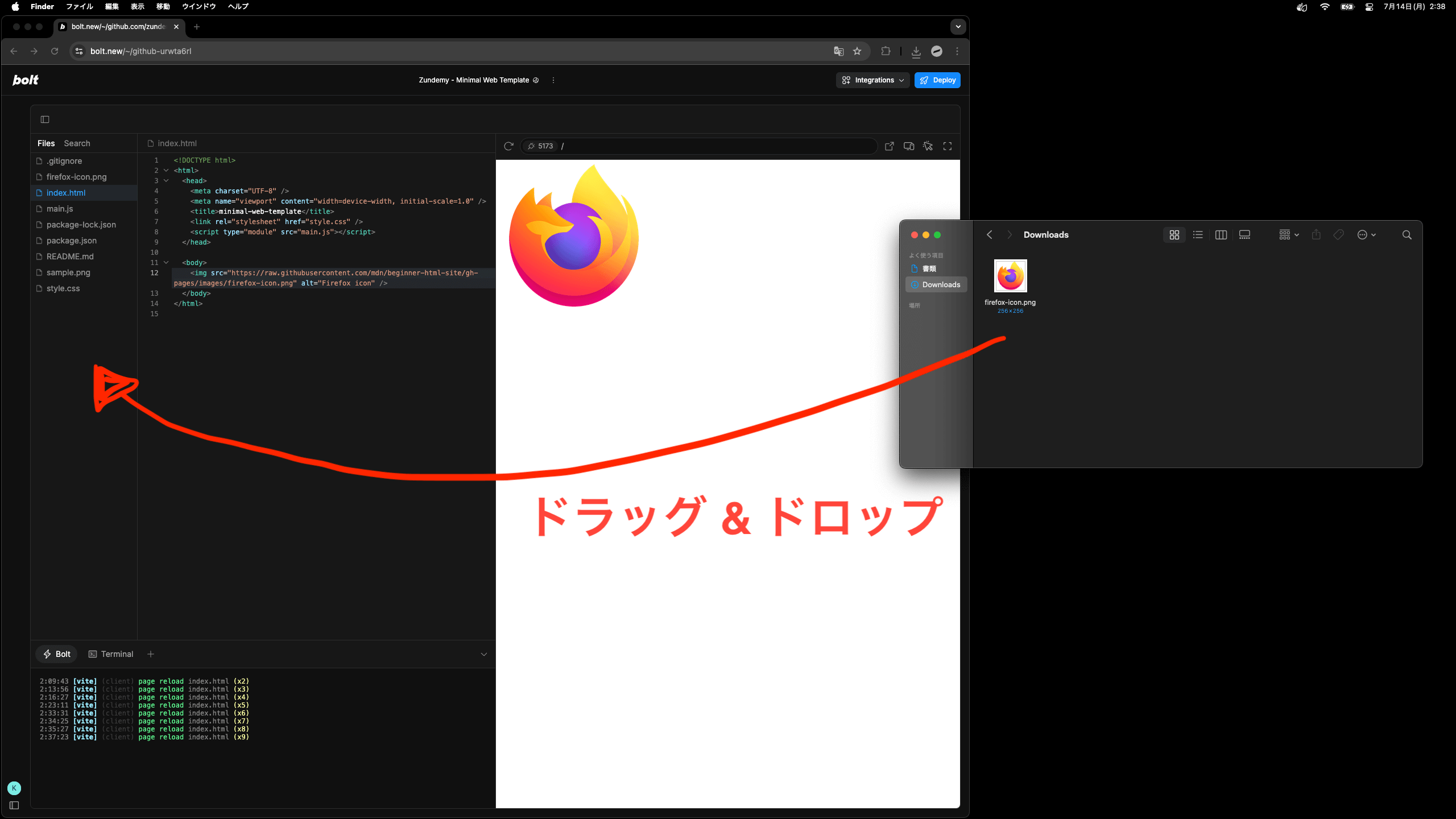Open main.js in the file tree
The width and height of the screenshot is (1456, 819).
[84, 209]
